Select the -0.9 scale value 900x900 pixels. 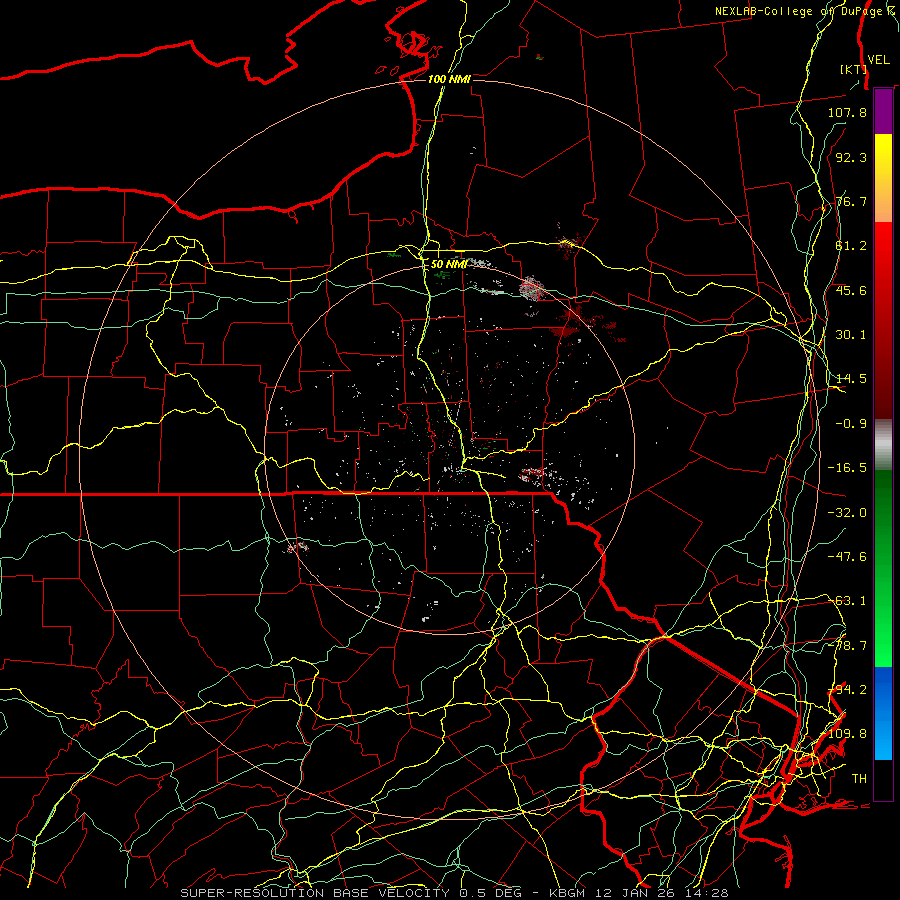851,424
